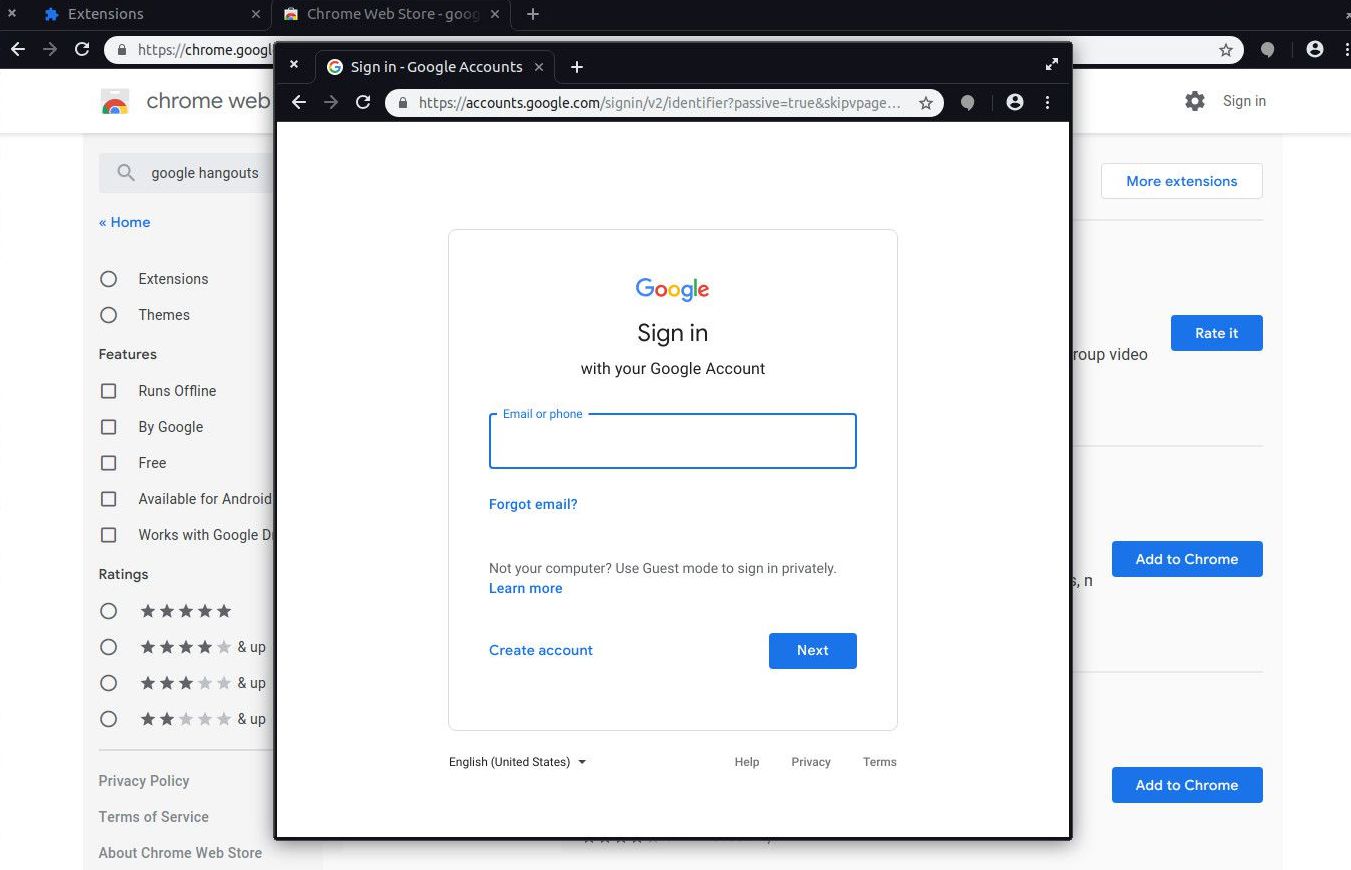Tick the Free checkbox
1351x870 pixels.
click(x=108, y=463)
